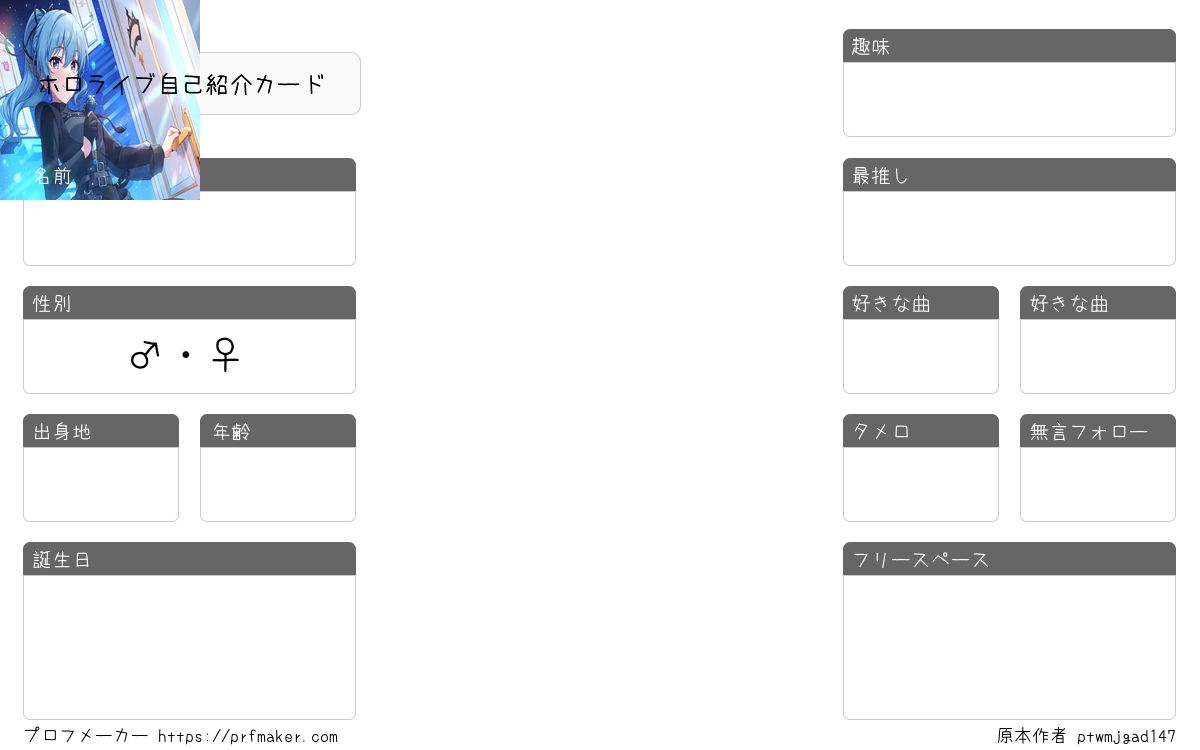Image resolution: width=1200 pixels, height=750 pixels.
Task: Select the female ♀ gender symbol
Action: (225, 354)
